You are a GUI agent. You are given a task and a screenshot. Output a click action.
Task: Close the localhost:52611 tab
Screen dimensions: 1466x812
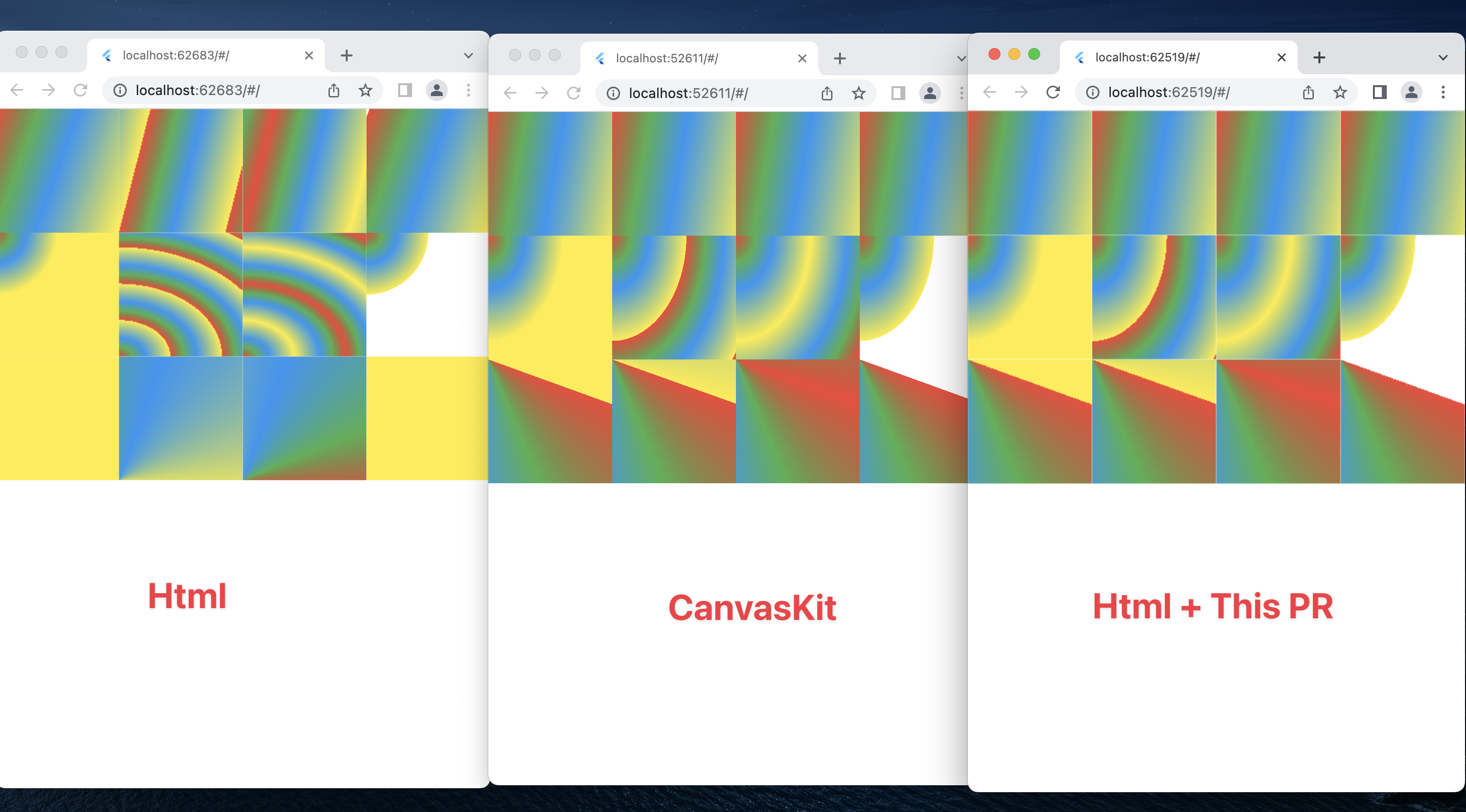tap(802, 58)
